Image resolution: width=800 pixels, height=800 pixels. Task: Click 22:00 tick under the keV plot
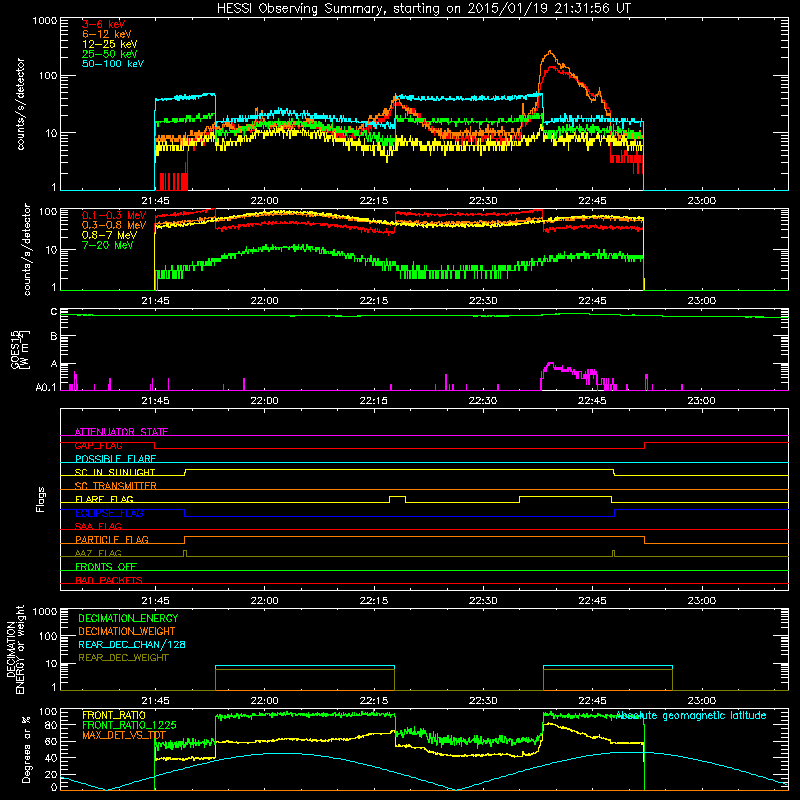coord(264,201)
